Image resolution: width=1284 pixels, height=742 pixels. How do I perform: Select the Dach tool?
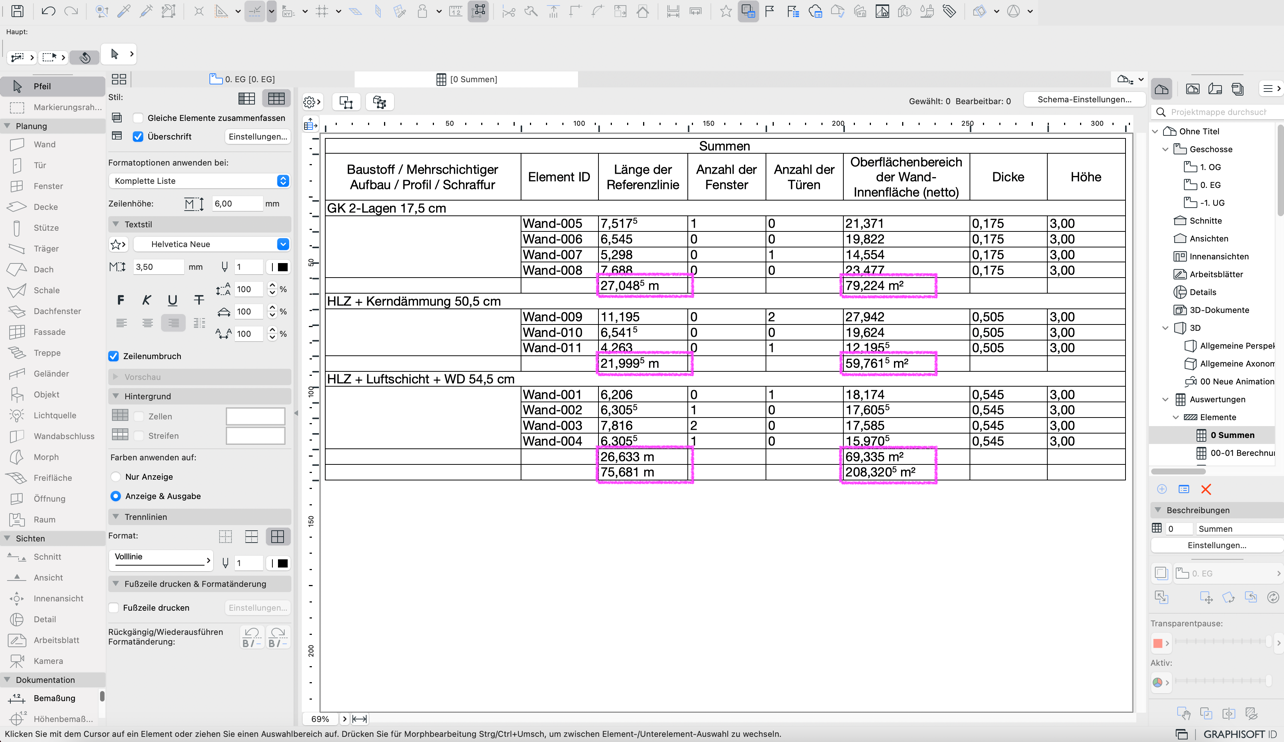(52, 269)
